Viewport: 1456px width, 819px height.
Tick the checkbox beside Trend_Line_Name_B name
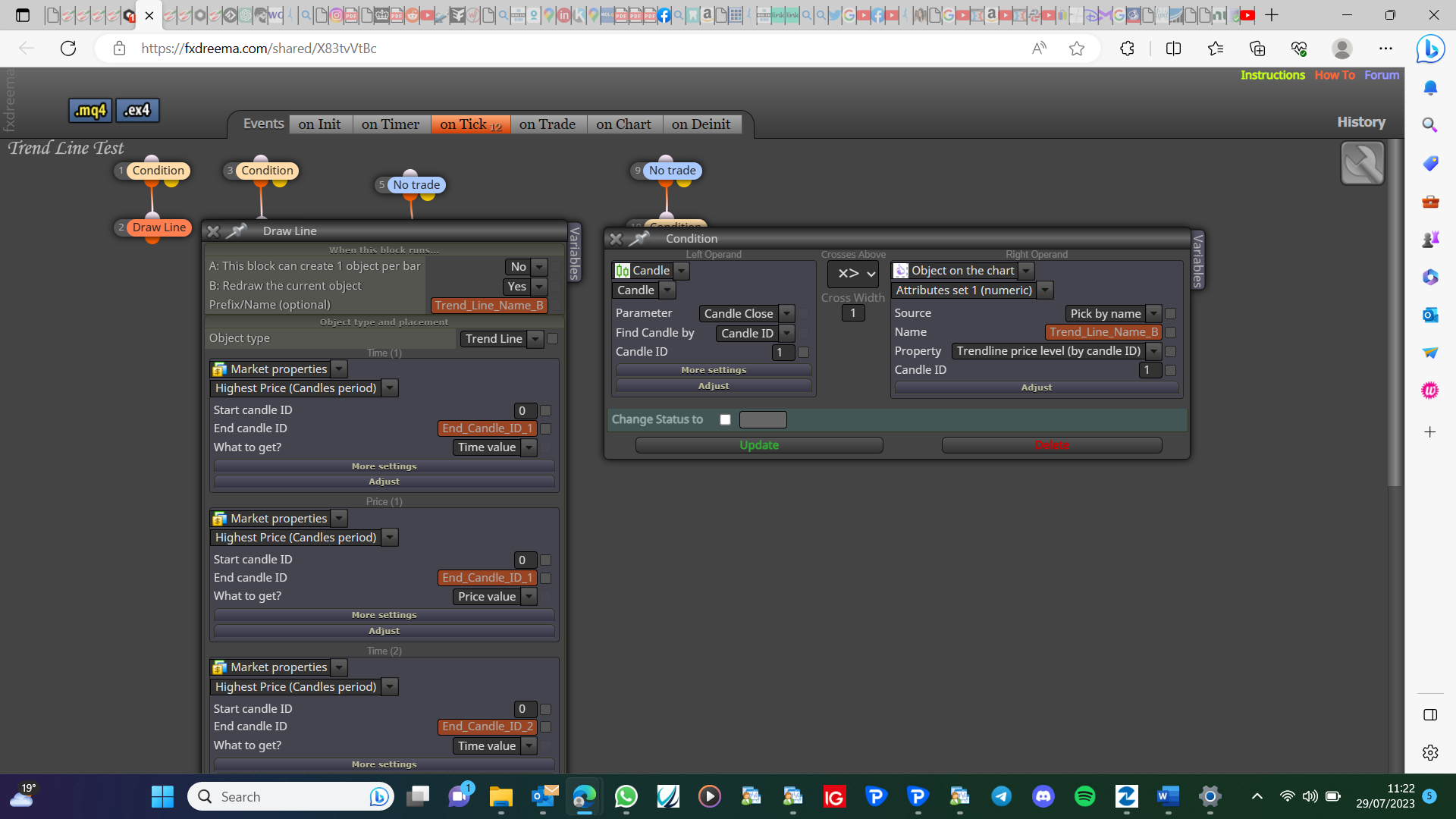1170,332
